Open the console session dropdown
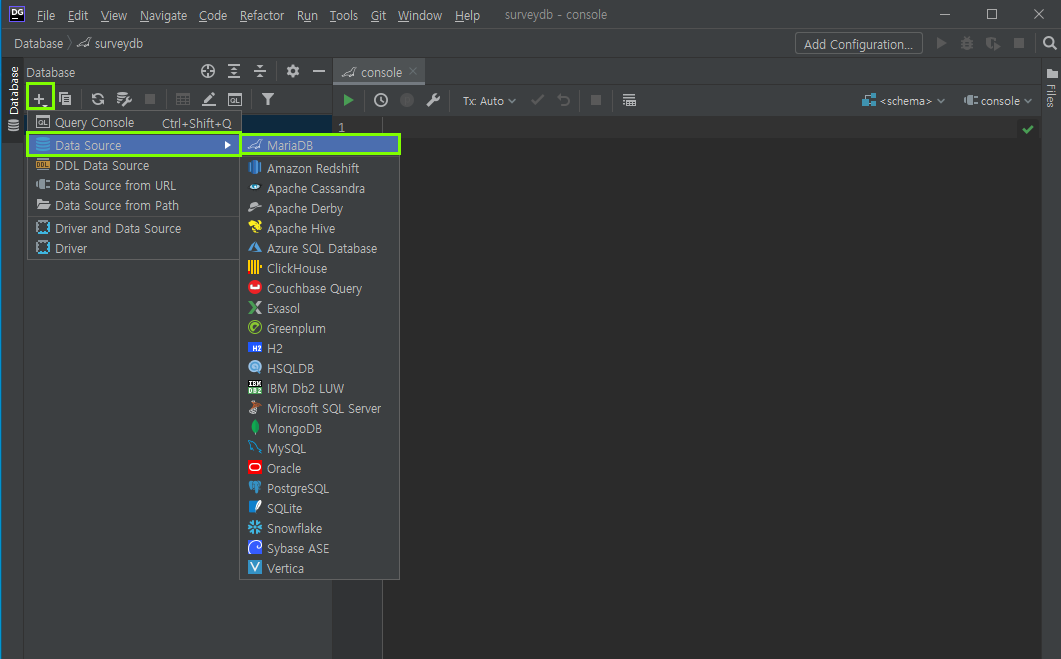The width and height of the screenshot is (1061, 659). [x=998, y=101]
